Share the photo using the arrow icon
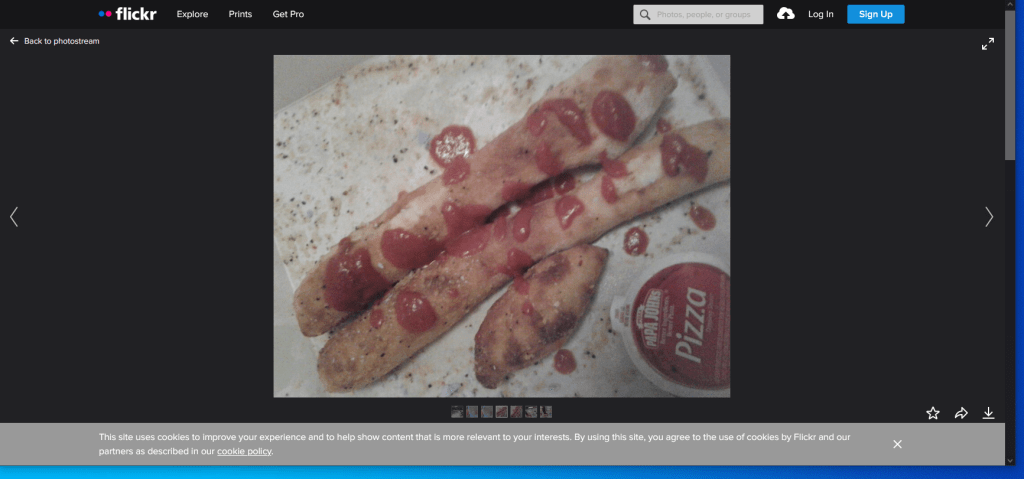The width and height of the screenshot is (1024, 479). [x=961, y=413]
